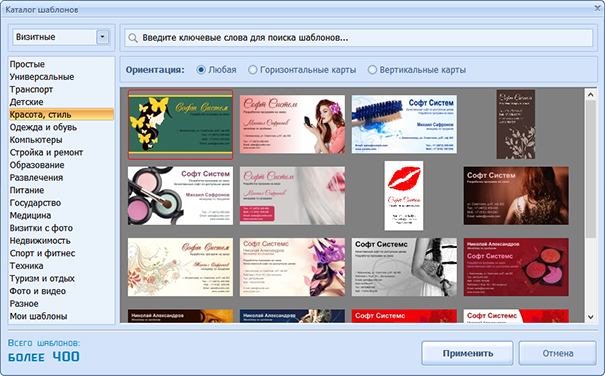
Task: Select dark brown card with woman's back
Action: [x=516, y=196]
